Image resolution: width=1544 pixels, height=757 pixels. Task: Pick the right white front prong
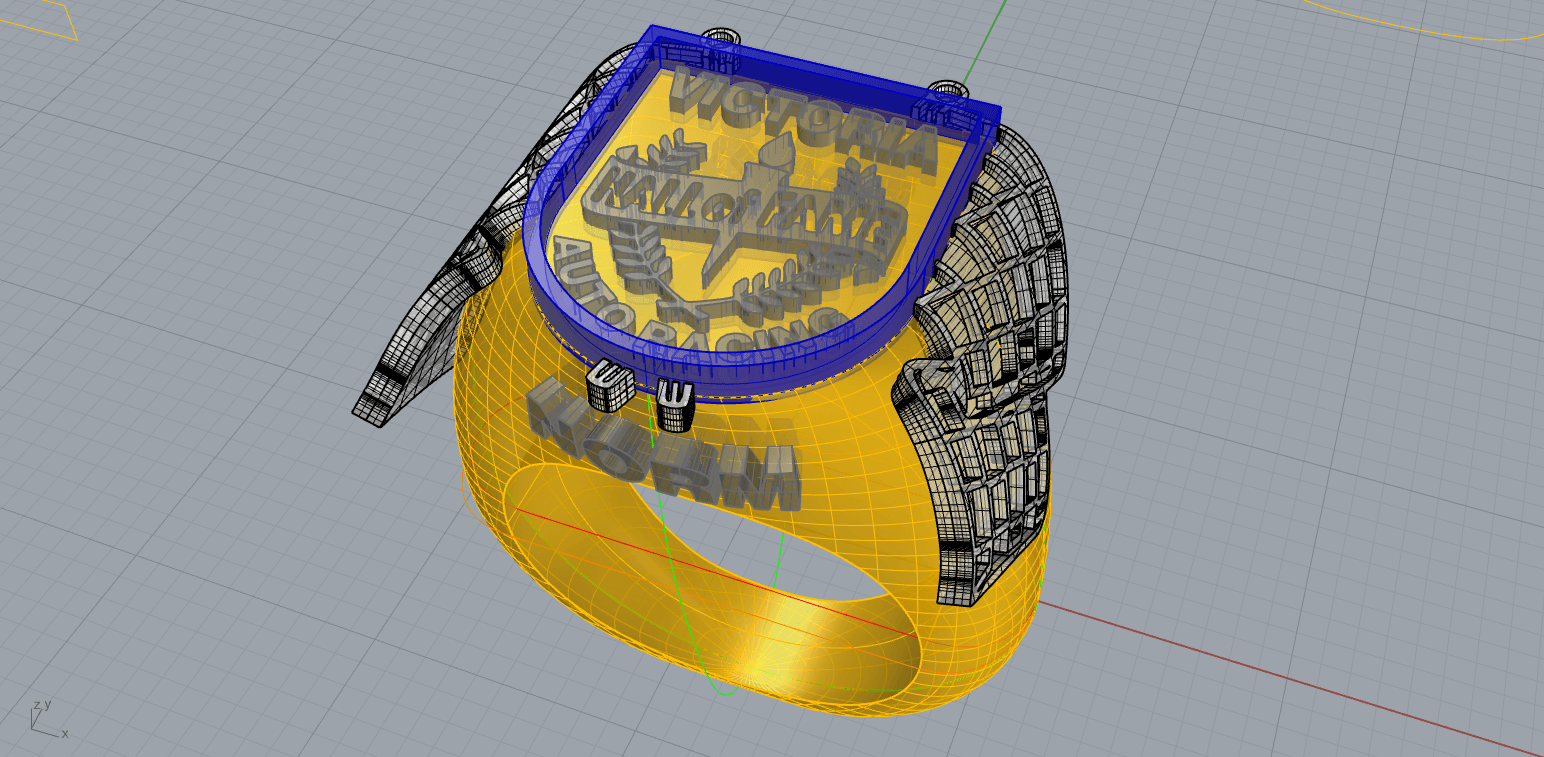pos(675,406)
